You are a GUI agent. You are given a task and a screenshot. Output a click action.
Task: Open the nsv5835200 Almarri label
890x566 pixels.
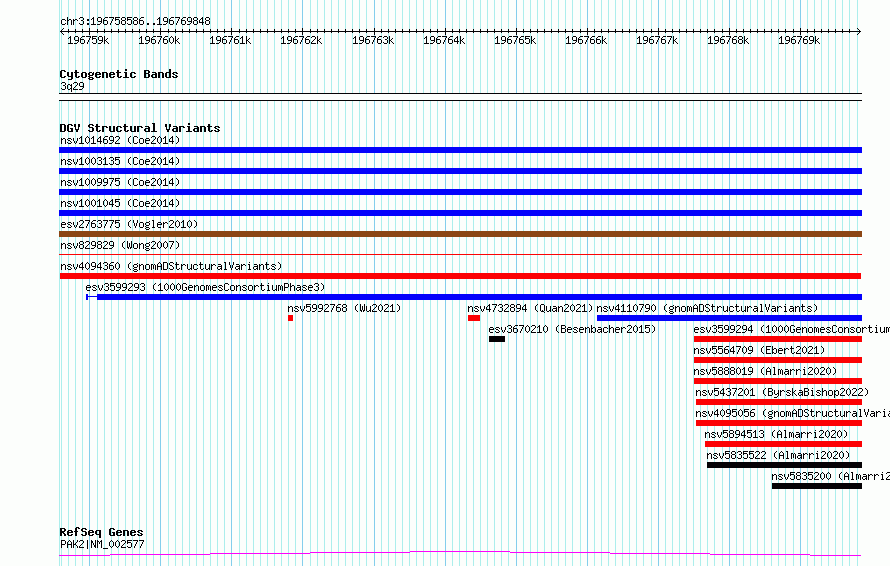pos(830,476)
